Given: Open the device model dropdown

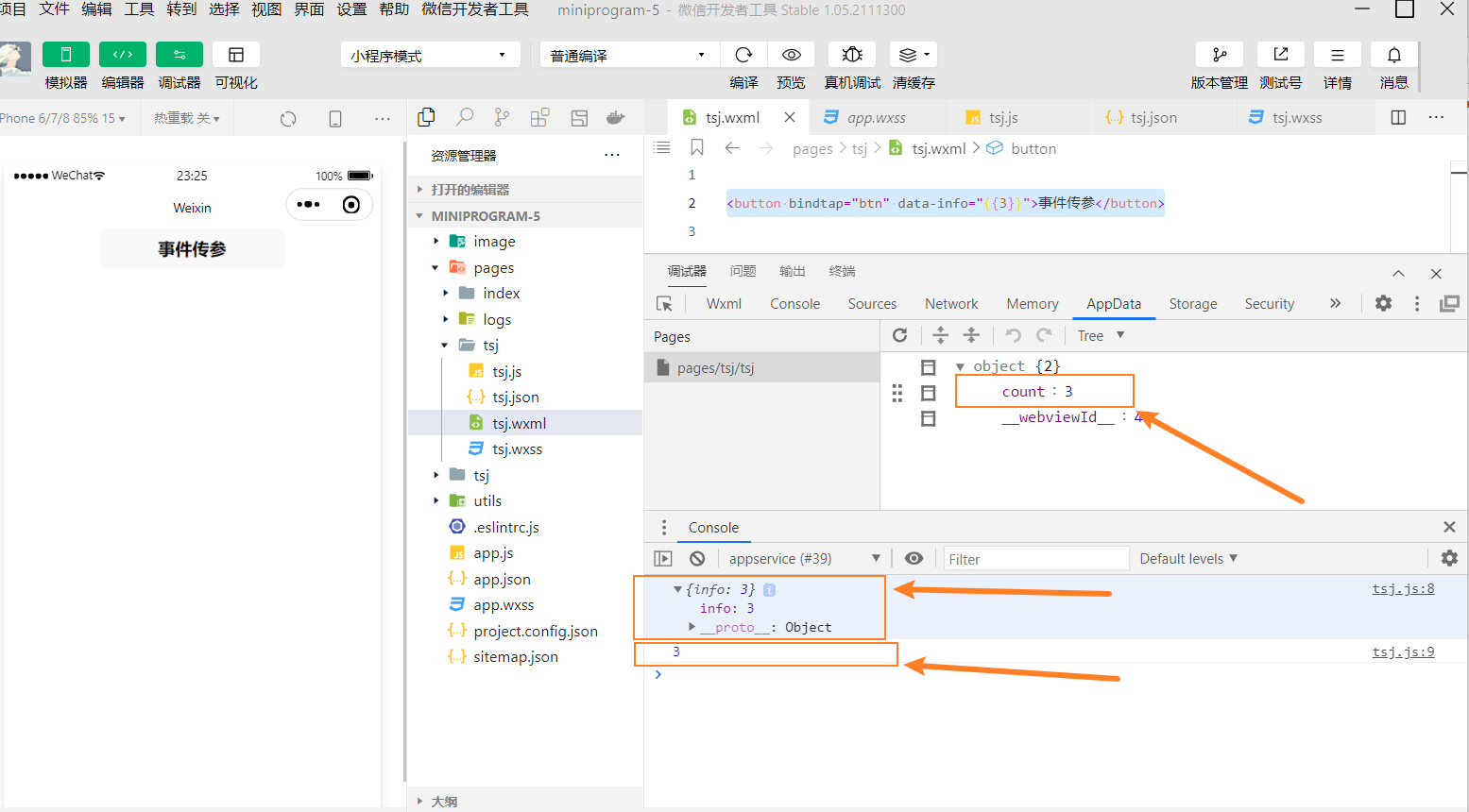Looking at the screenshot, I should [63, 118].
